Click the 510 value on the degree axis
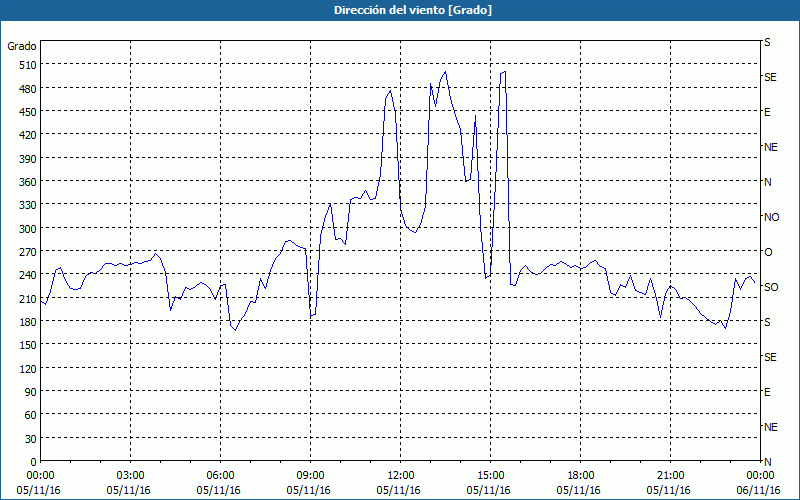800x500 pixels. coord(29,65)
